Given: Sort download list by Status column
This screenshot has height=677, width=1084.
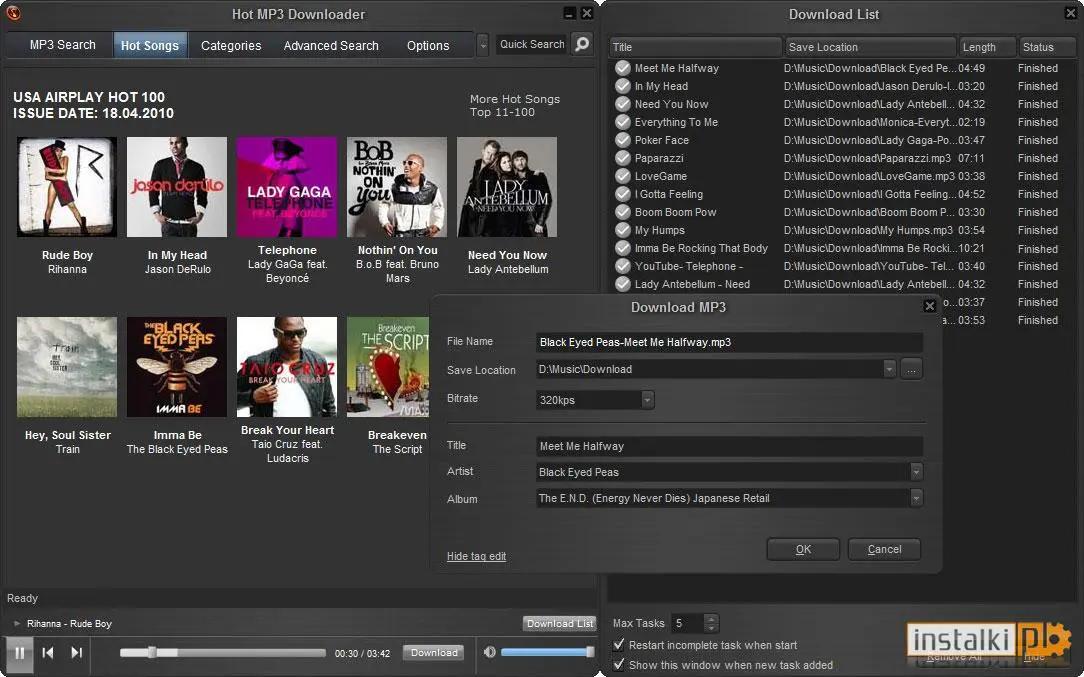Looking at the screenshot, I should point(1047,47).
